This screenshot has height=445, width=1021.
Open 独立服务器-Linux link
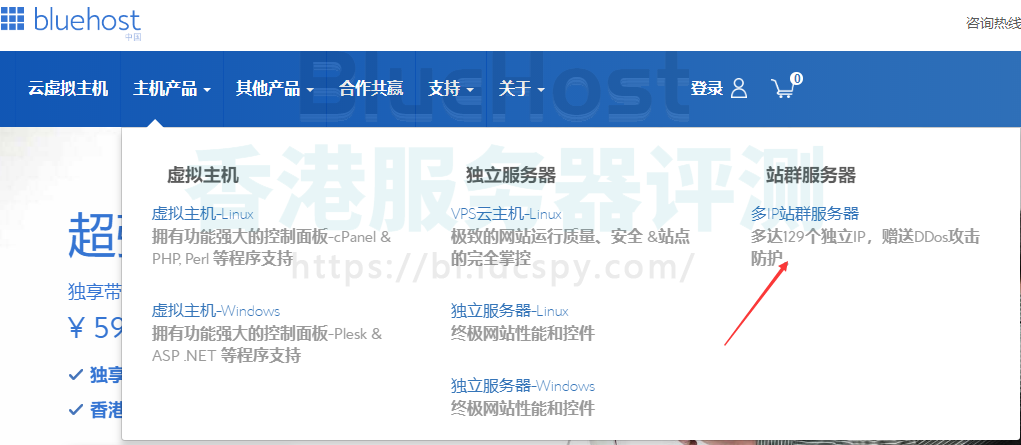click(509, 311)
